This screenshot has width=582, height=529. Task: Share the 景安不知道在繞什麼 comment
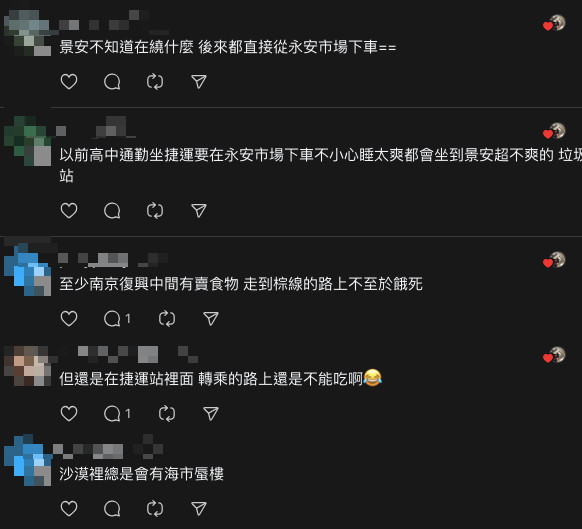199,82
